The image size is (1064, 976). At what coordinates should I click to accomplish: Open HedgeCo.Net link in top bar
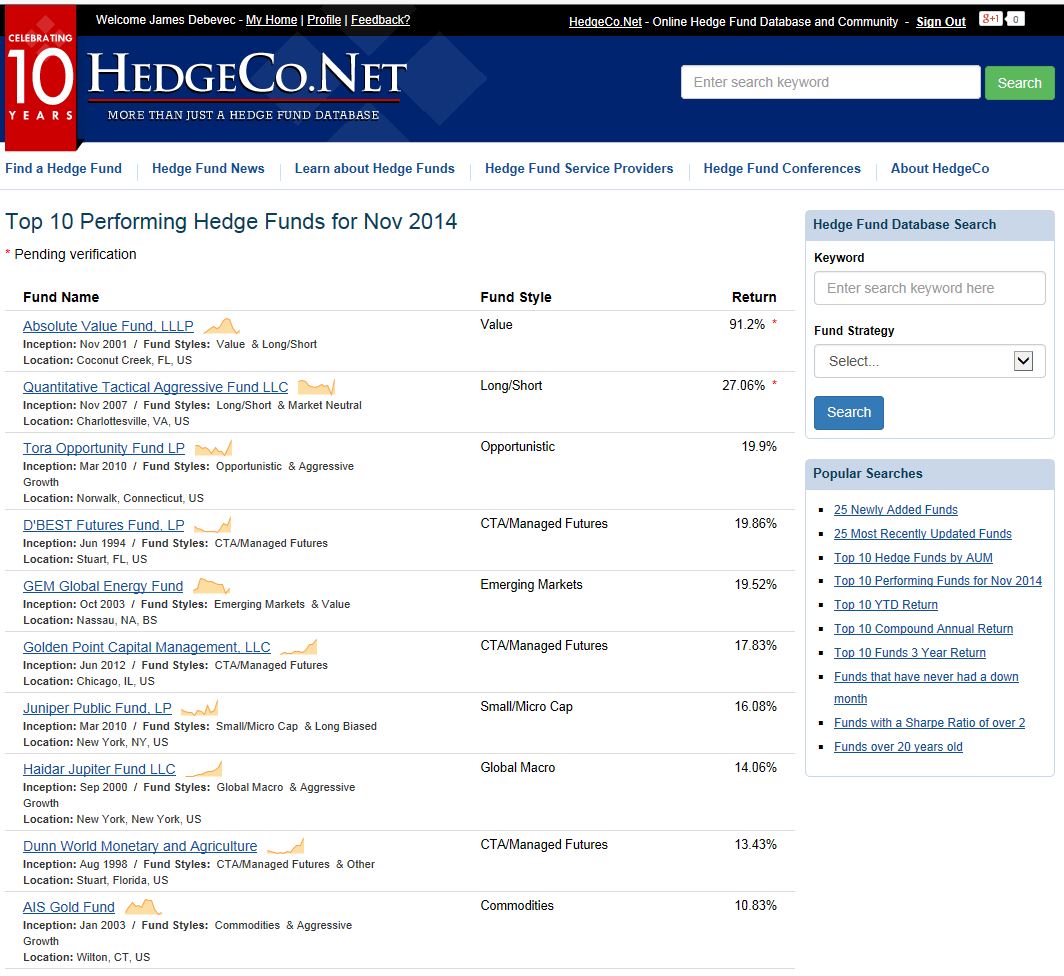[605, 22]
